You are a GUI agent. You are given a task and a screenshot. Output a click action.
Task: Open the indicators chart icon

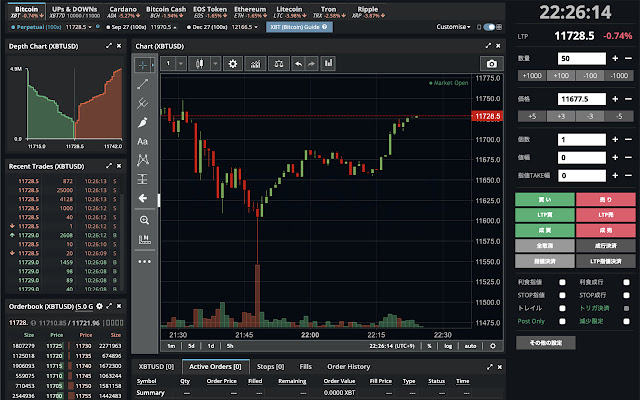tap(256, 63)
